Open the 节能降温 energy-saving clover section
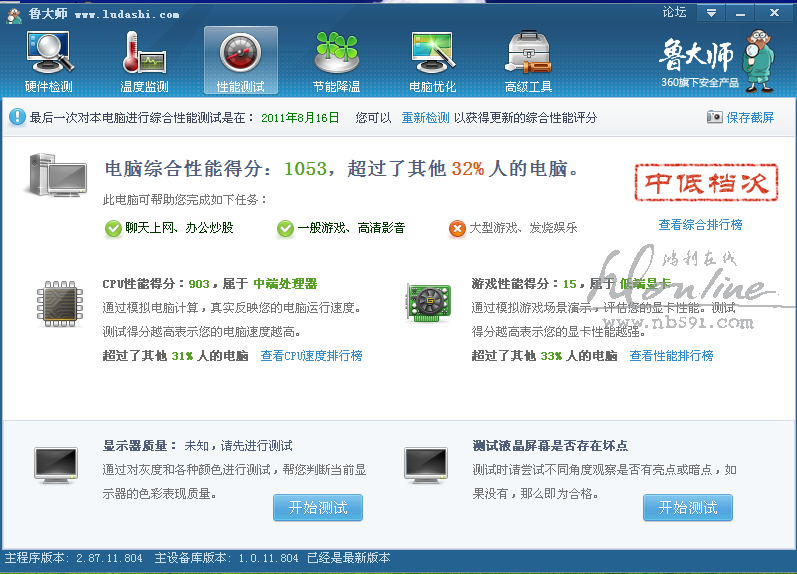 point(336,62)
